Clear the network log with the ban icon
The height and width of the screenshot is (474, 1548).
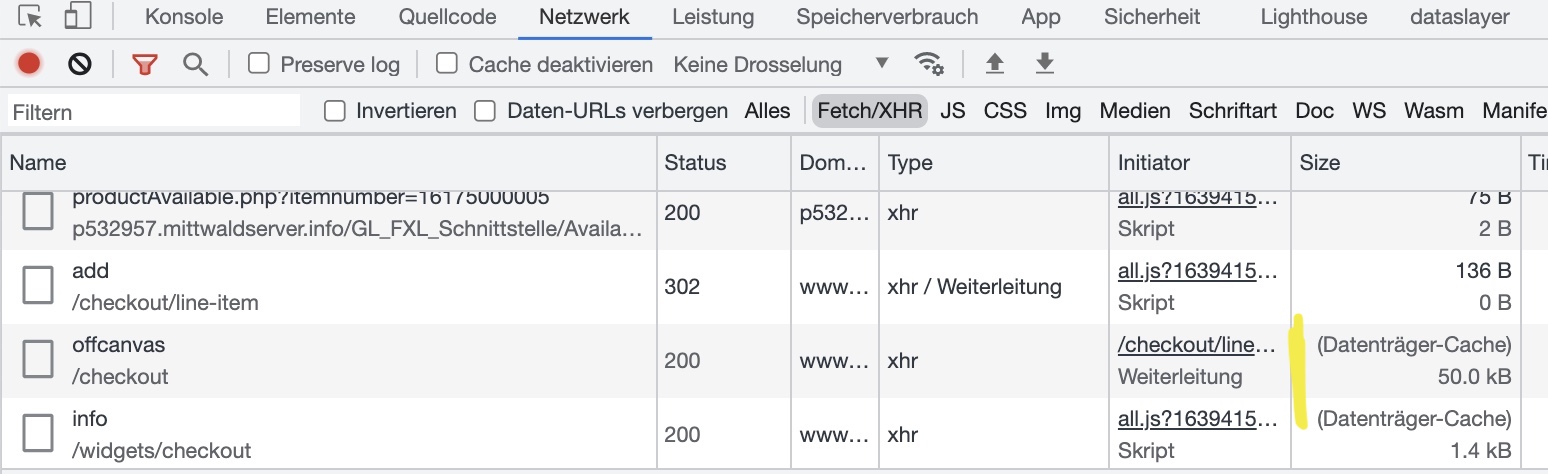80,64
